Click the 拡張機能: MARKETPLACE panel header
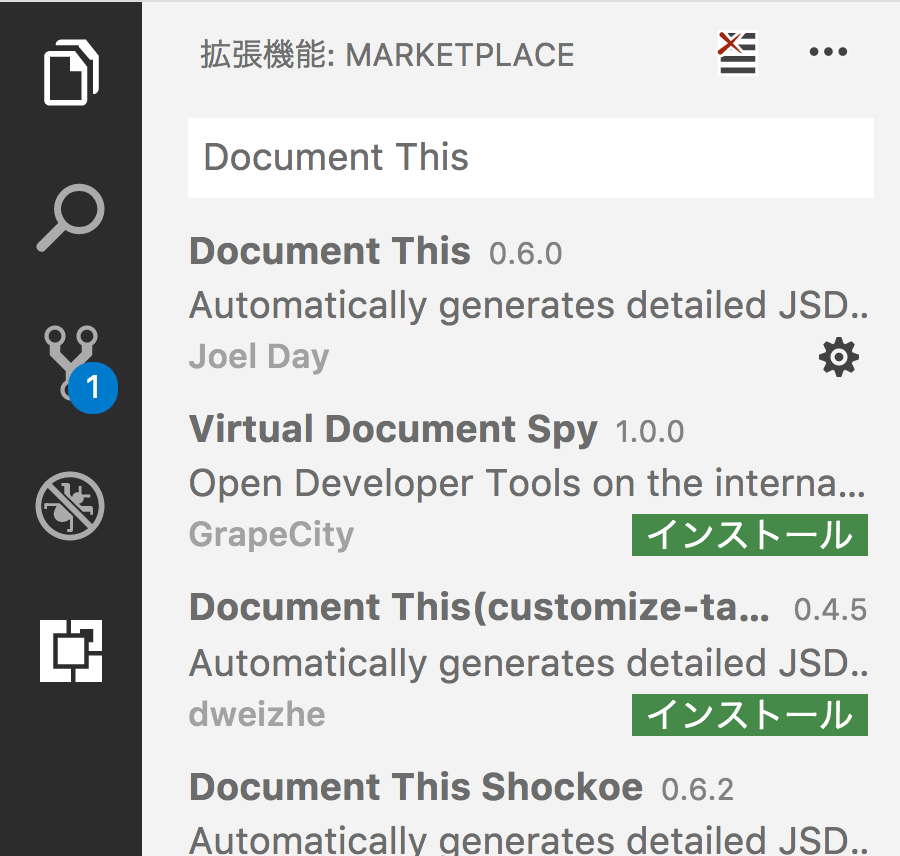 tap(387, 55)
